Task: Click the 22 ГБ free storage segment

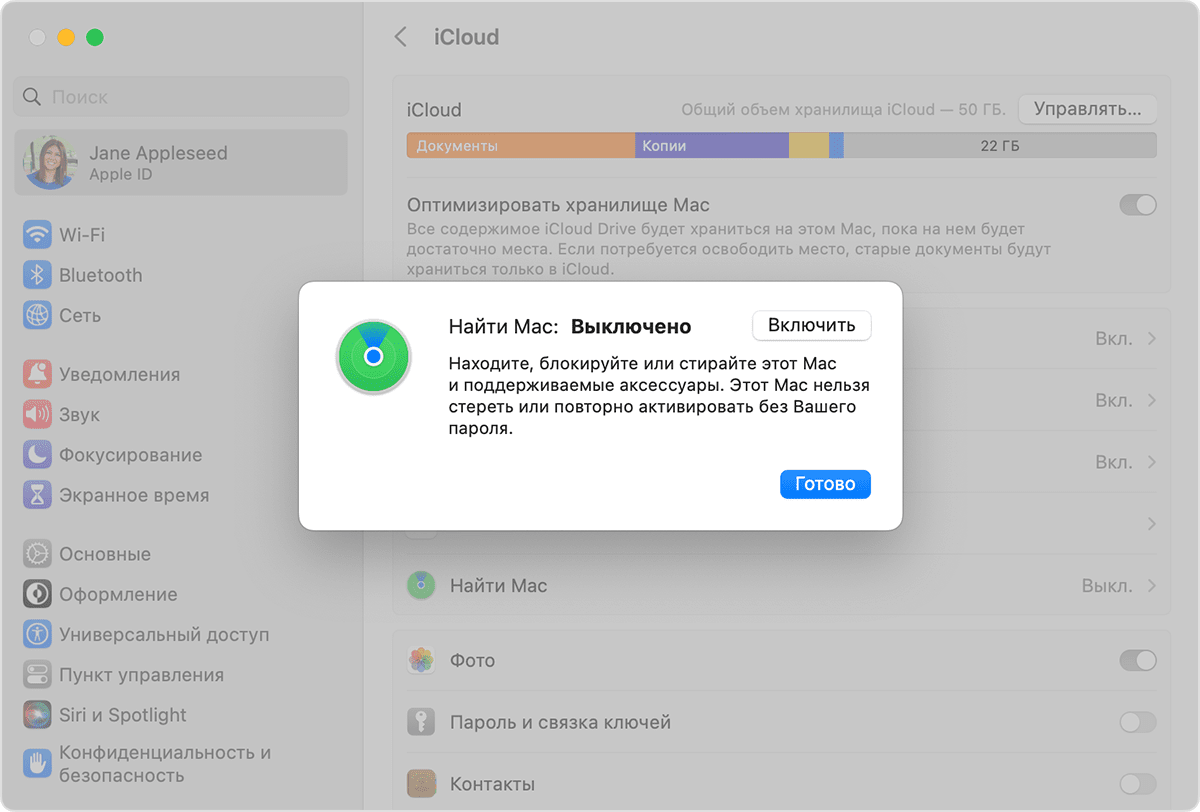Action: (x=1000, y=146)
